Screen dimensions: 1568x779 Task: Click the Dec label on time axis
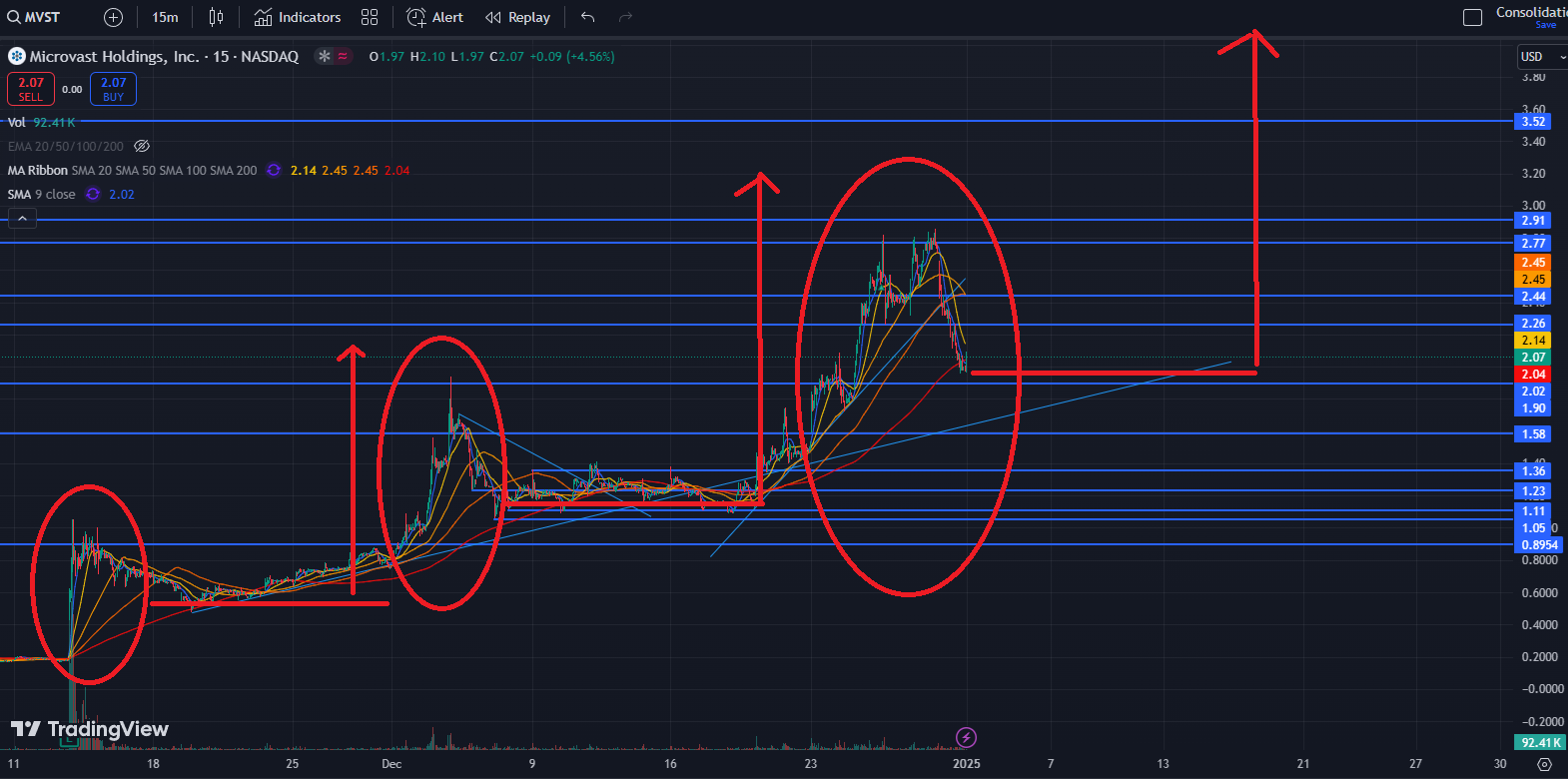point(392,764)
